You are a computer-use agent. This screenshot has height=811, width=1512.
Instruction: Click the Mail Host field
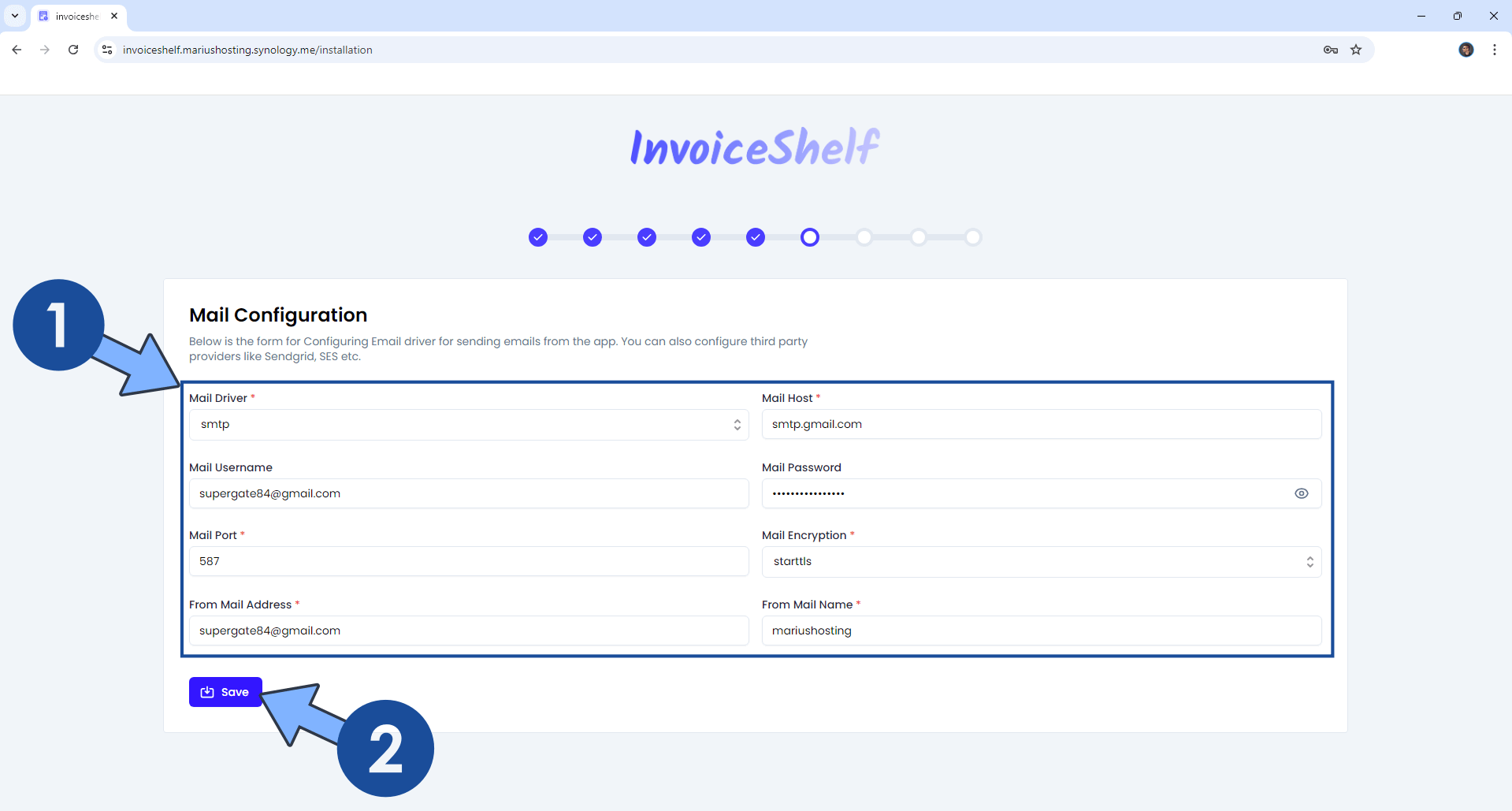click(x=1042, y=424)
